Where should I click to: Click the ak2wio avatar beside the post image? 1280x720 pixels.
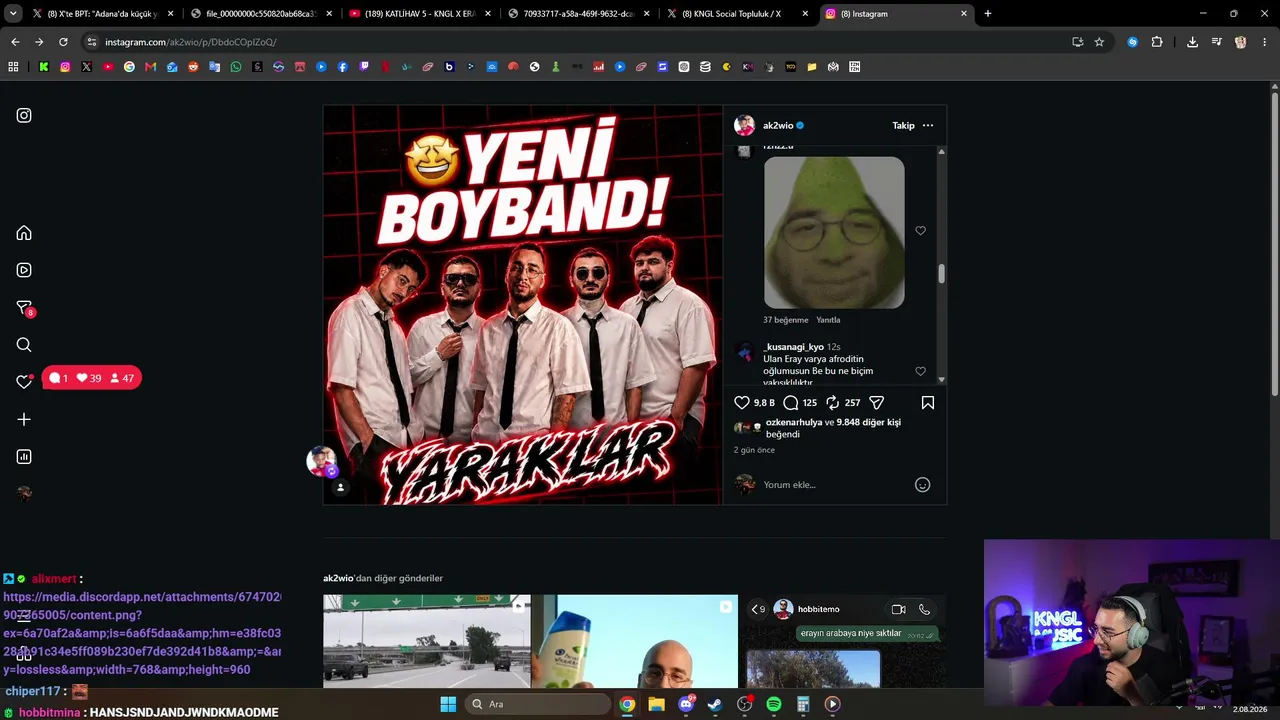tap(322, 461)
